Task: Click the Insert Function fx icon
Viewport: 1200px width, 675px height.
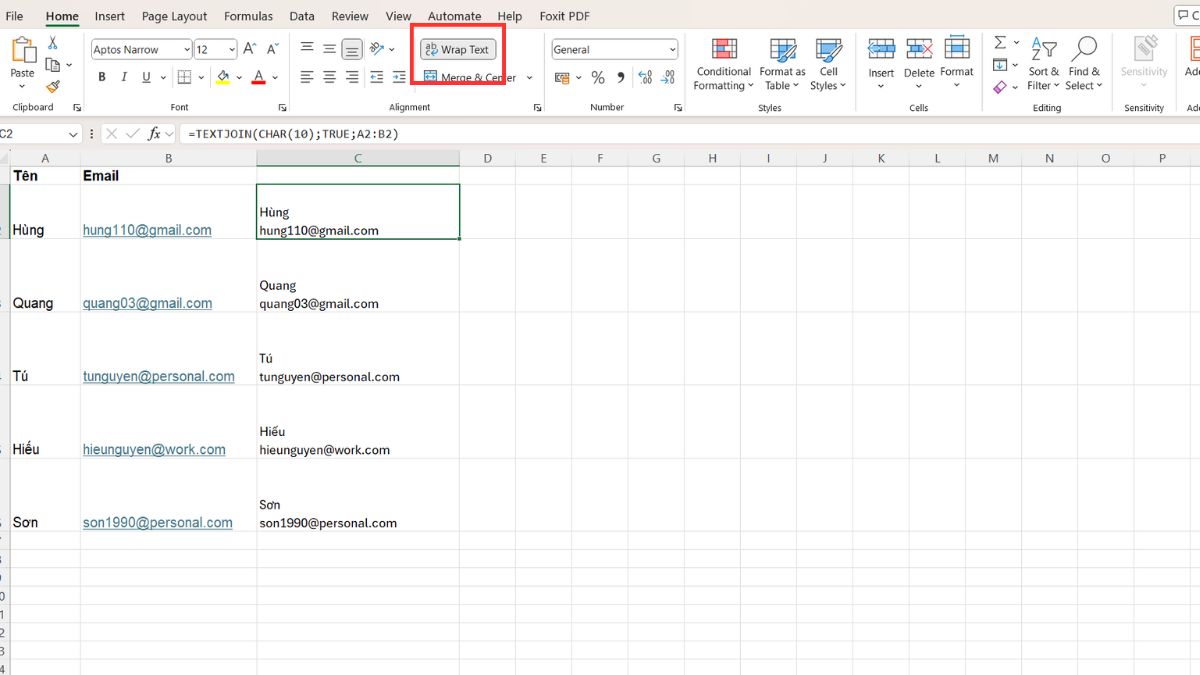Action: (x=154, y=133)
